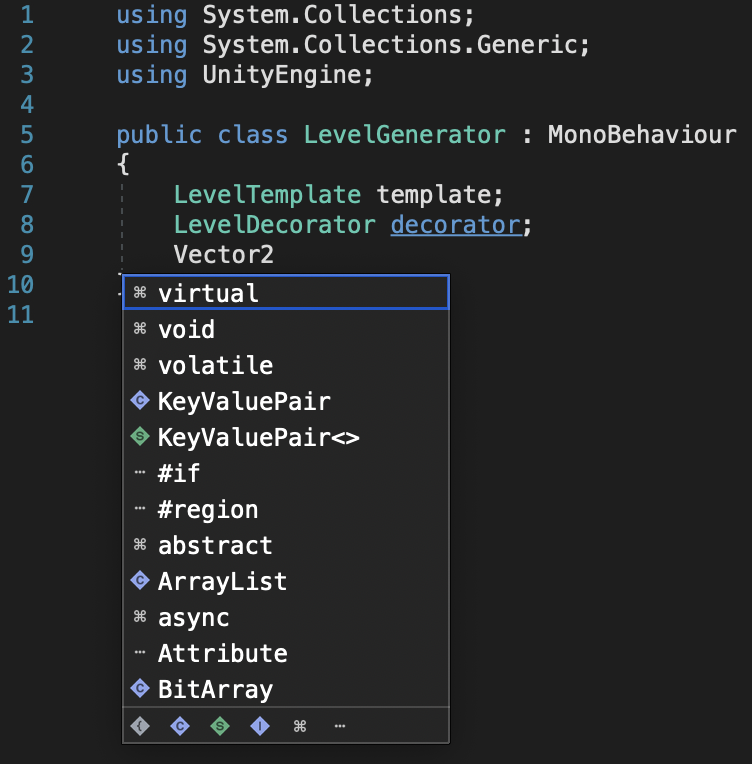Select the virtual keyword suggestion
The height and width of the screenshot is (764, 752).
coord(286,292)
